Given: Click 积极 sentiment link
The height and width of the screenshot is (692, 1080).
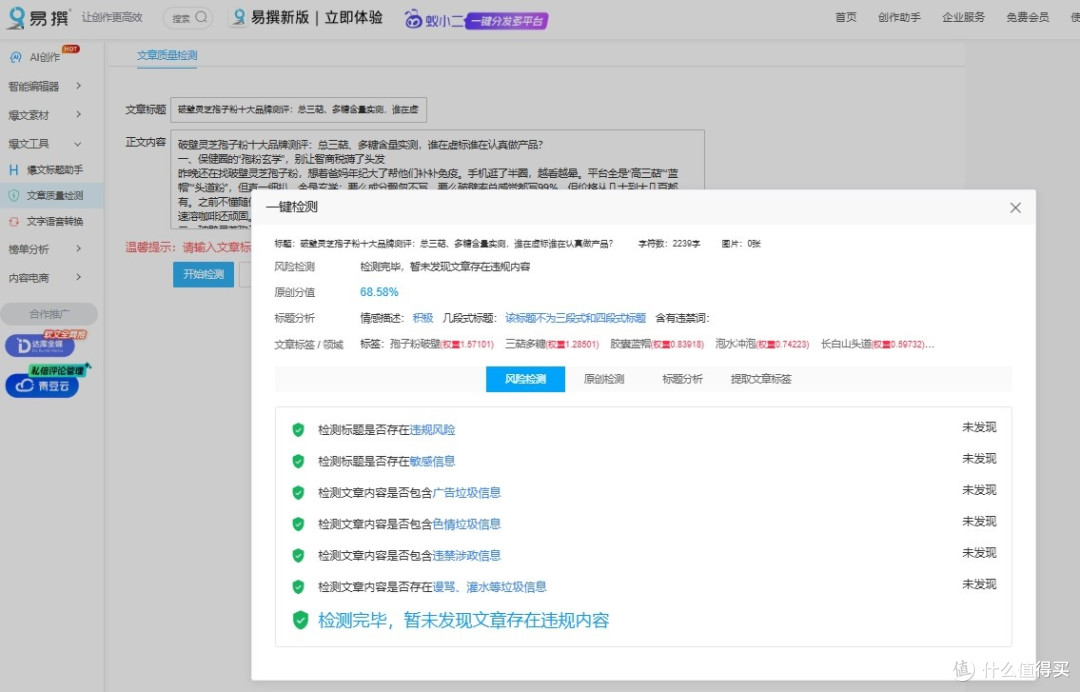Looking at the screenshot, I should [x=423, y=318].
